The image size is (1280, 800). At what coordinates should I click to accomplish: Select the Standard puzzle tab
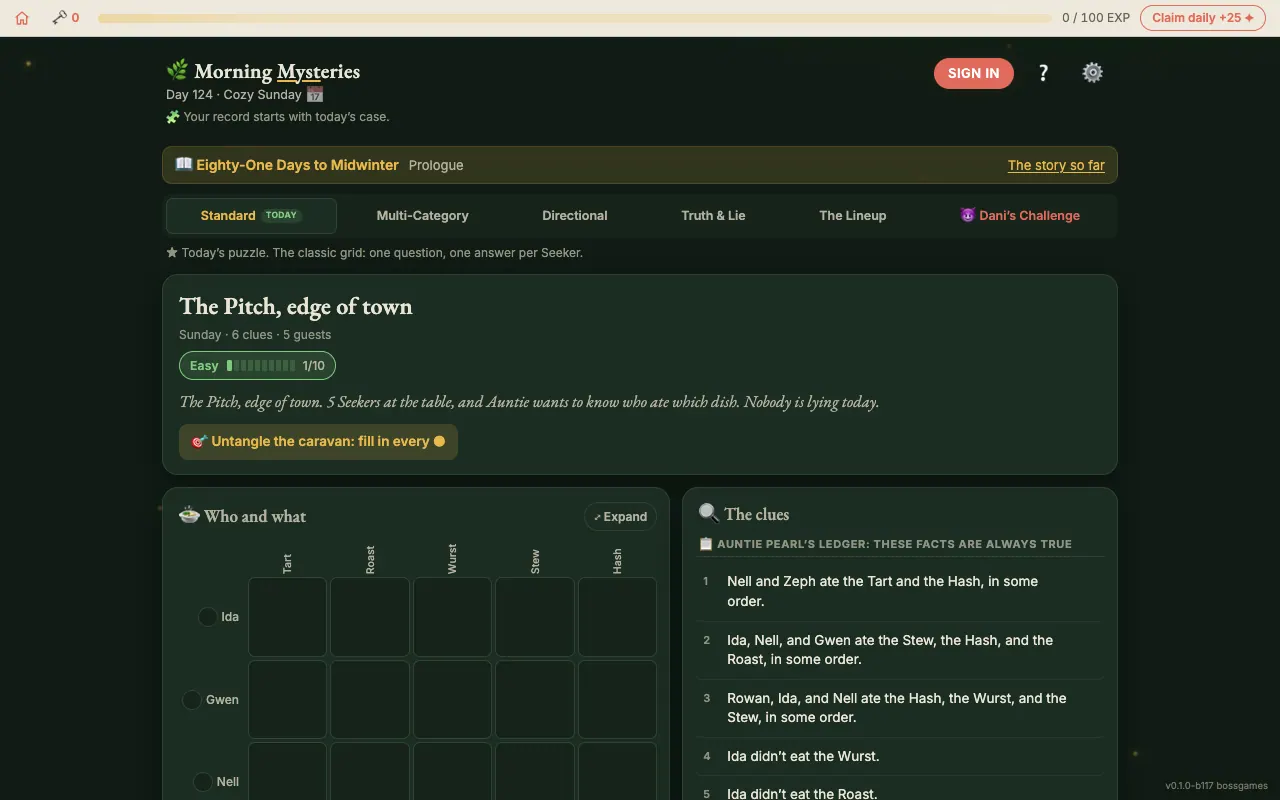(x=251, y=215)
